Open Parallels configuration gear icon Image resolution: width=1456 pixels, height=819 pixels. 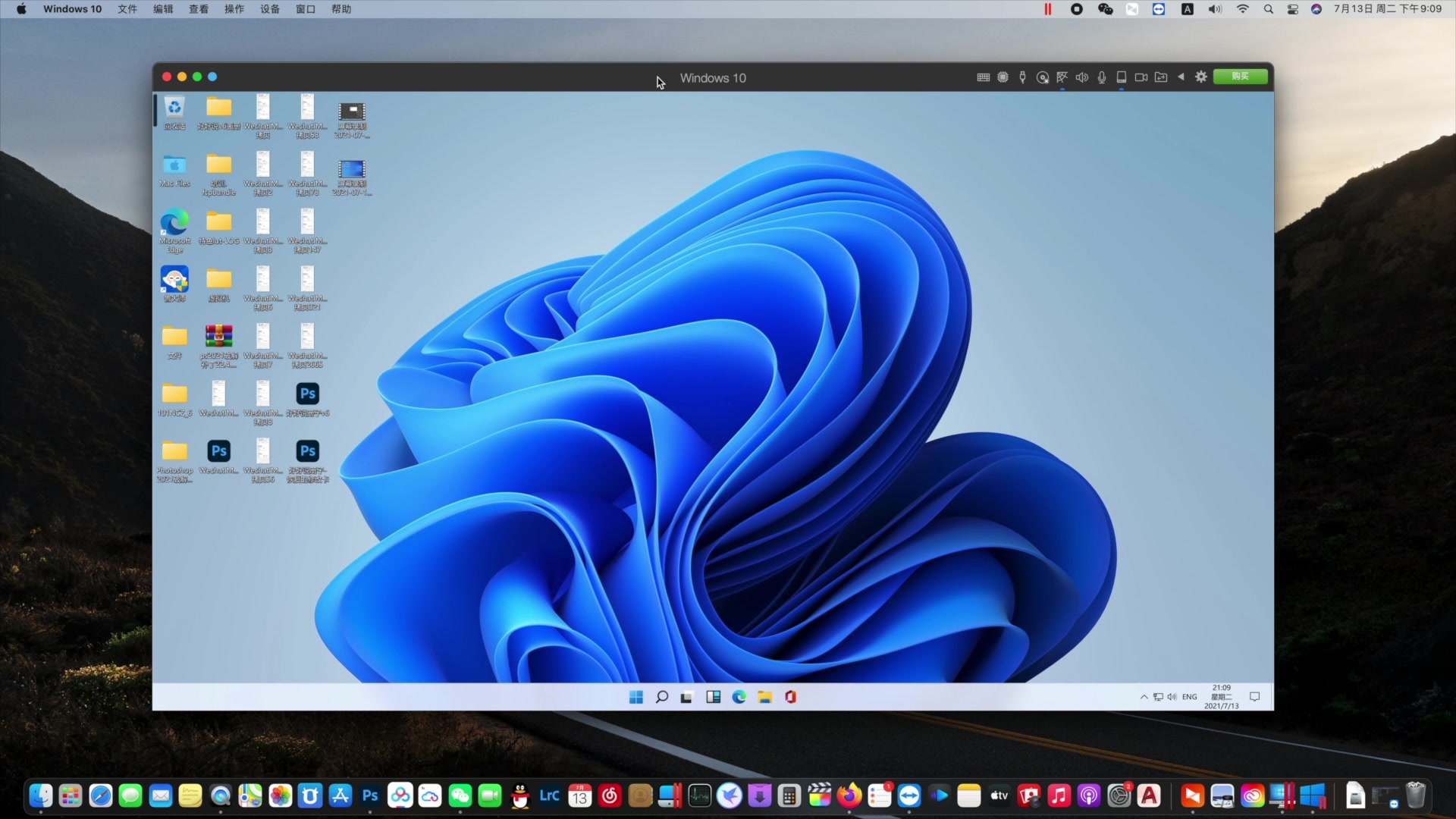click(x=1201, y=77)
